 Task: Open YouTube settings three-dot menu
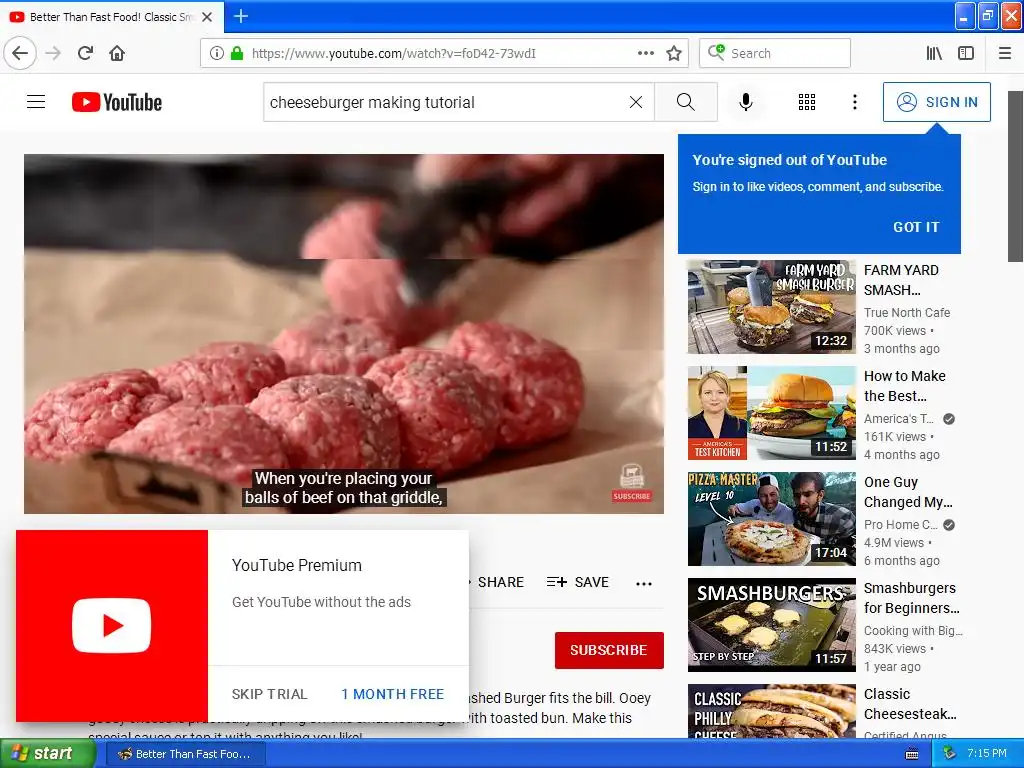pyautogui.click(x=854, y=102)
